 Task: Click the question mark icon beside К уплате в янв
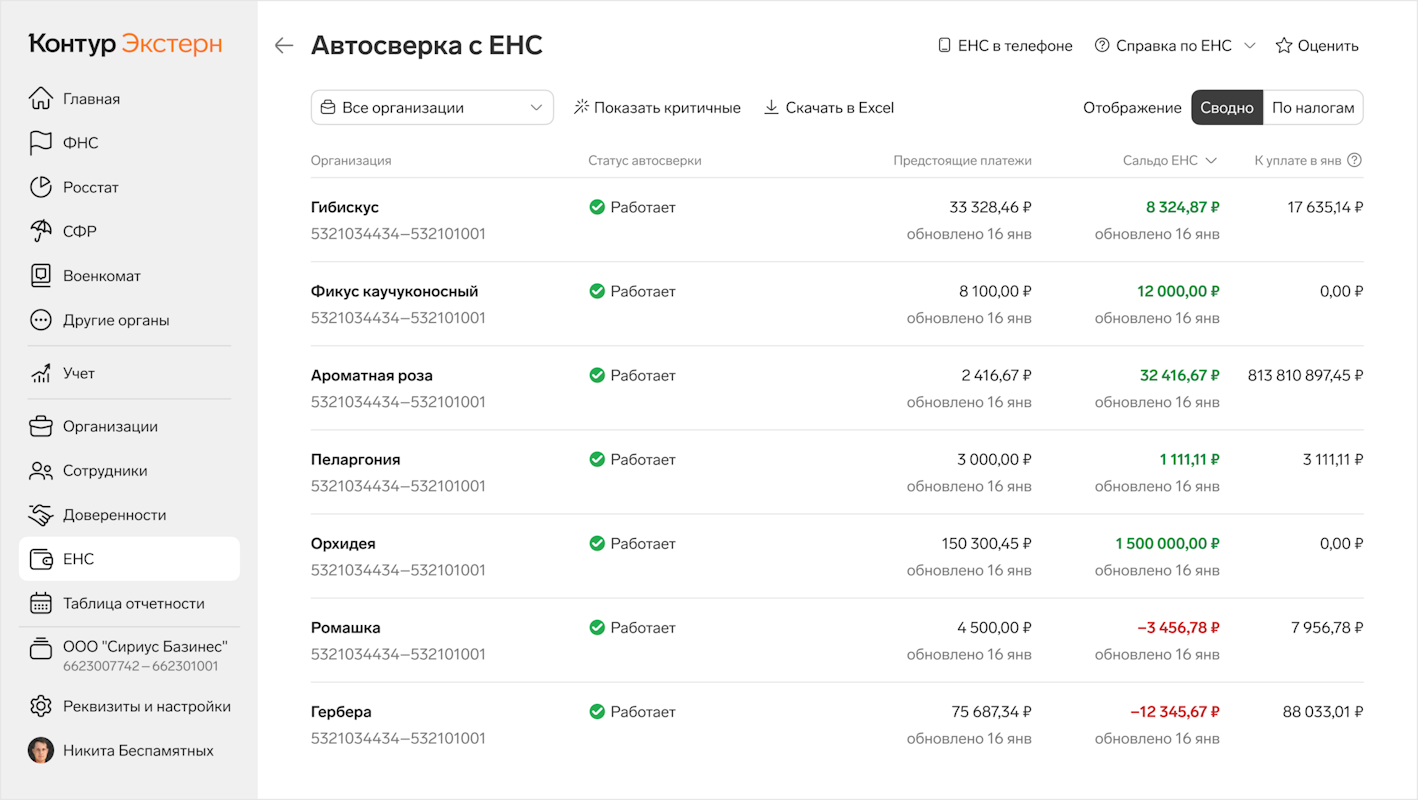[x=1355, y=161]
